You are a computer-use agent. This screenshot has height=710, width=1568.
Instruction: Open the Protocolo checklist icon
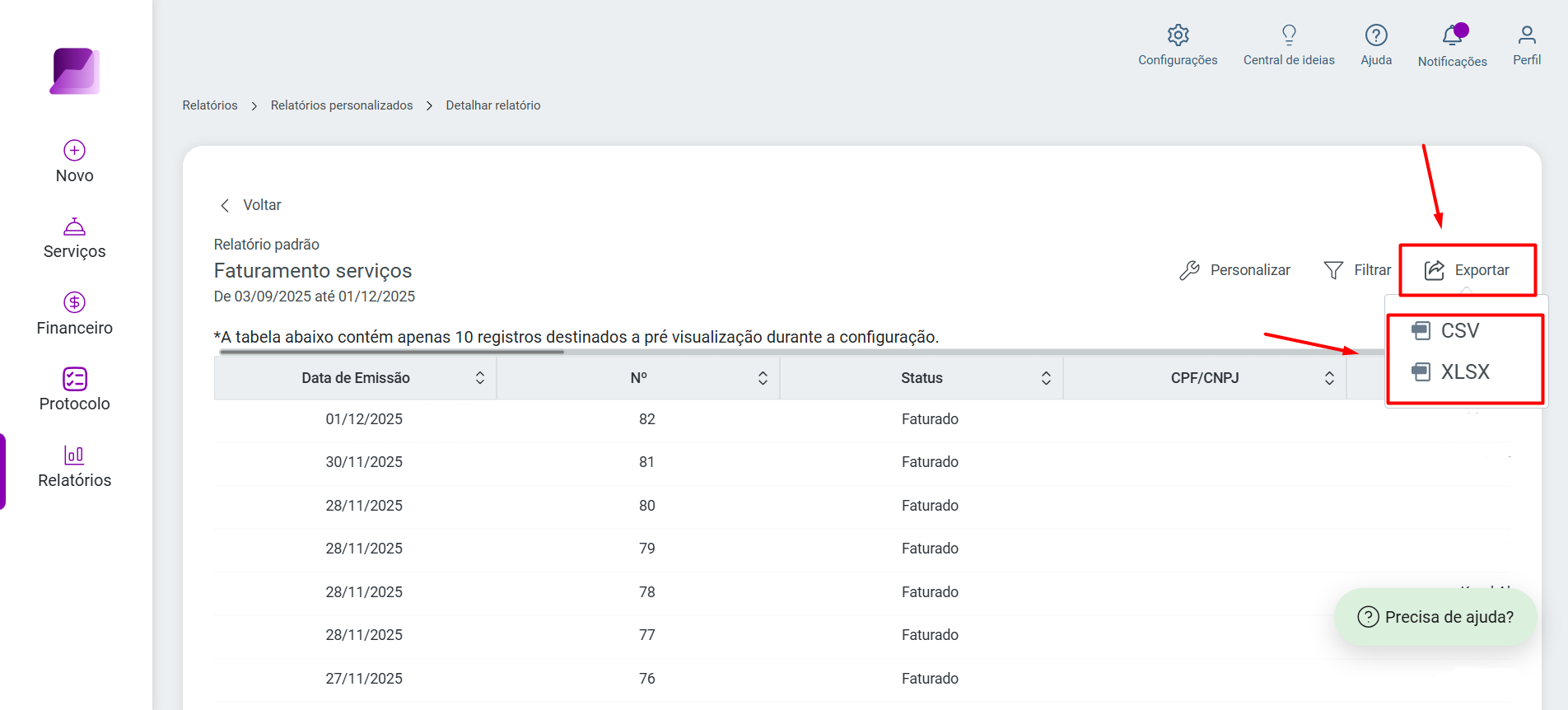click(75, 379)
